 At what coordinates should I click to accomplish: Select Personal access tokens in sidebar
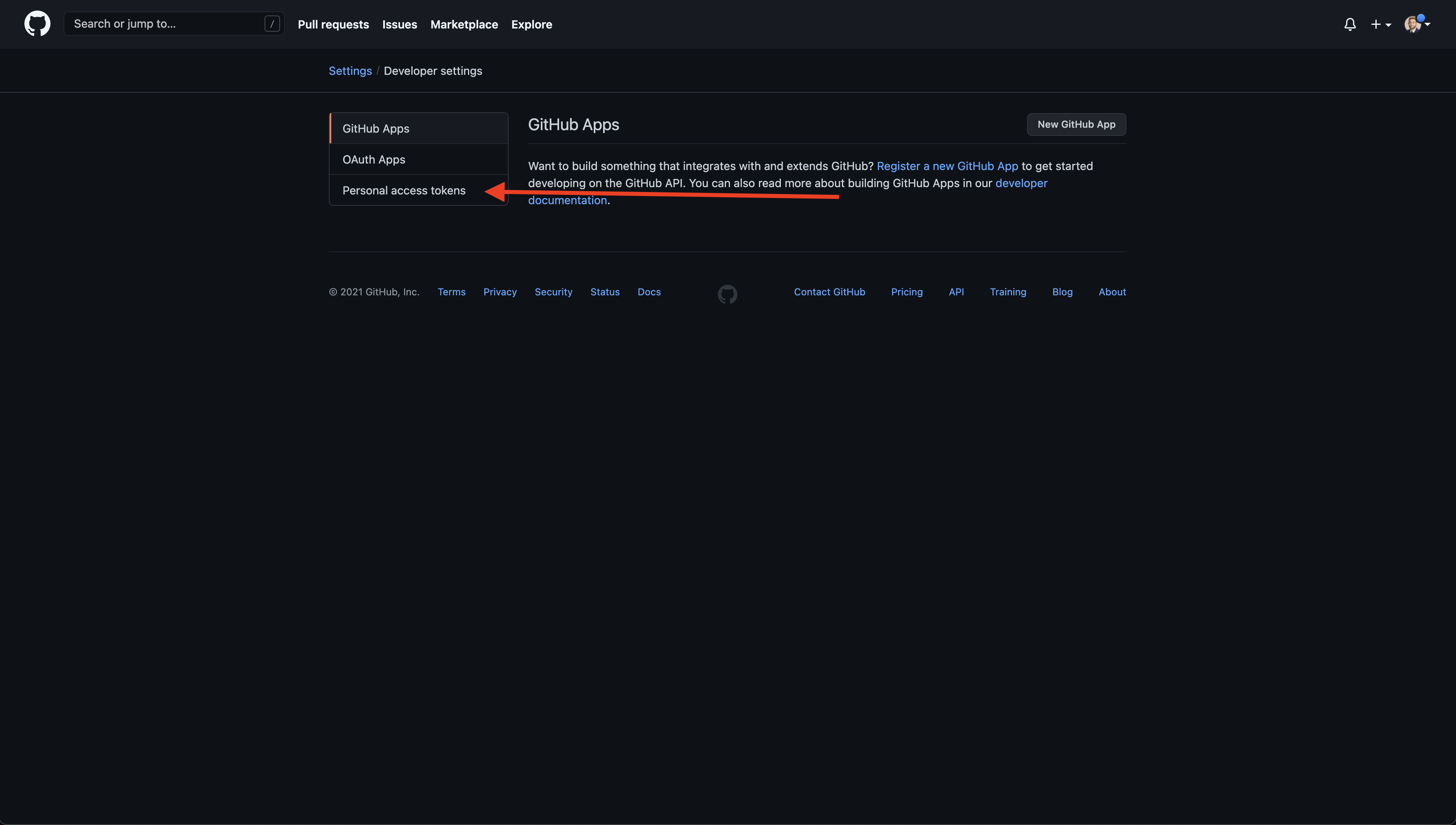[x=419, y=190]
